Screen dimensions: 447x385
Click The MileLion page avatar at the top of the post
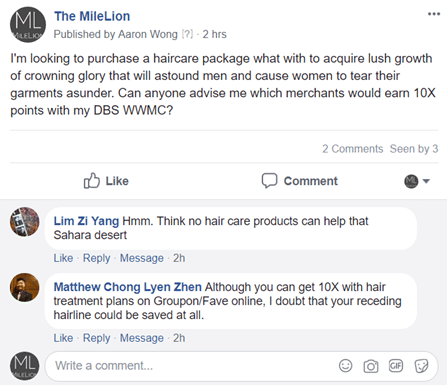pos(28,25)
